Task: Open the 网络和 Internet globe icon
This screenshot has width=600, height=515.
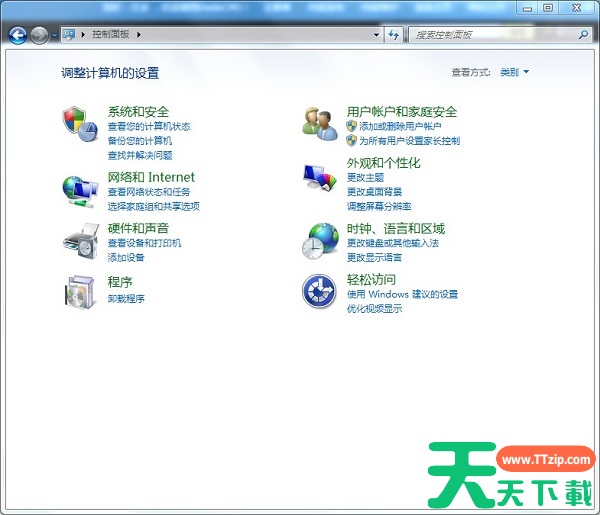Action: [x=80, y=191]
